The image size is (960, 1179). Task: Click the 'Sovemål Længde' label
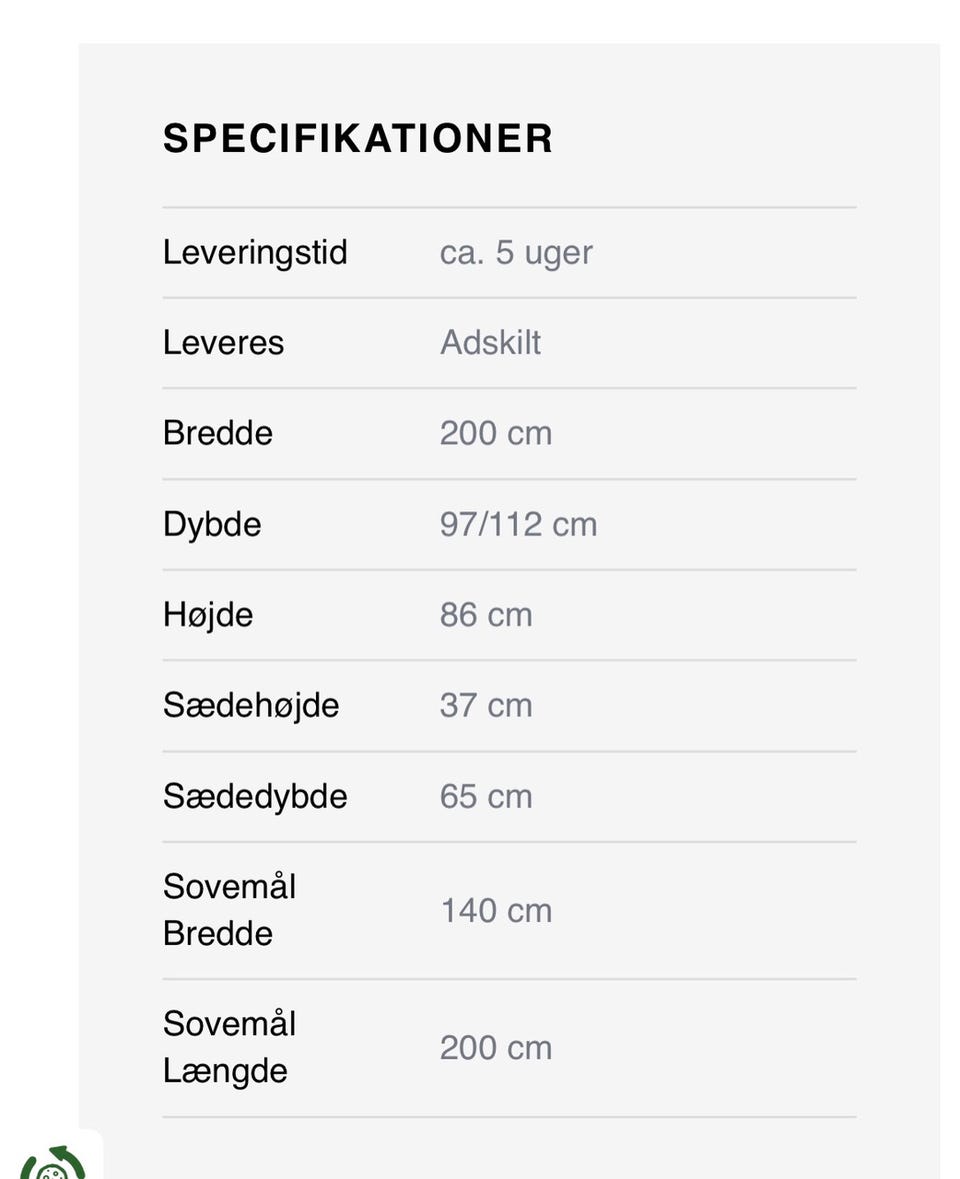point(230,1047)
